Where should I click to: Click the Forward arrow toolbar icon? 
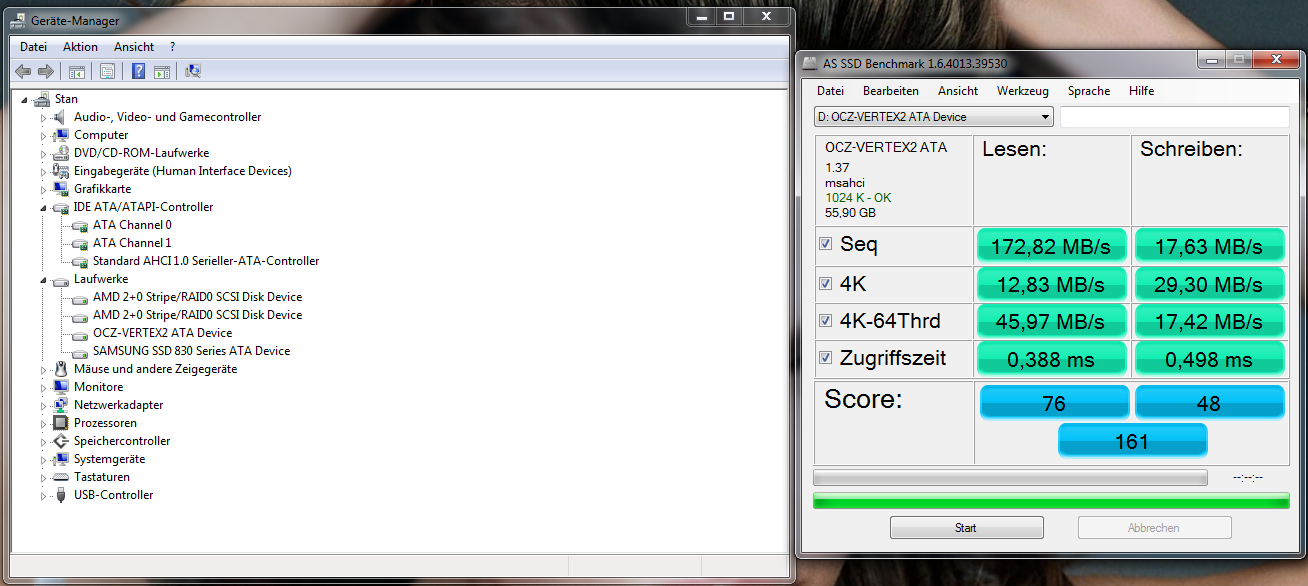click(x=45, y=71)
